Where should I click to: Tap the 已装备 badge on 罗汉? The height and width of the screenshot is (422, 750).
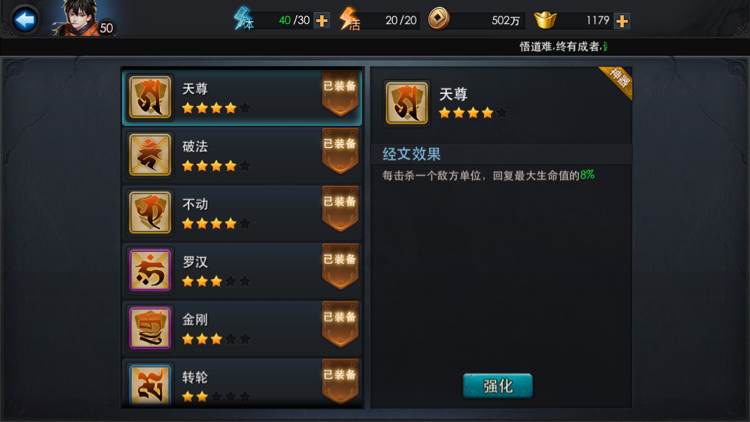pos(340,267)
